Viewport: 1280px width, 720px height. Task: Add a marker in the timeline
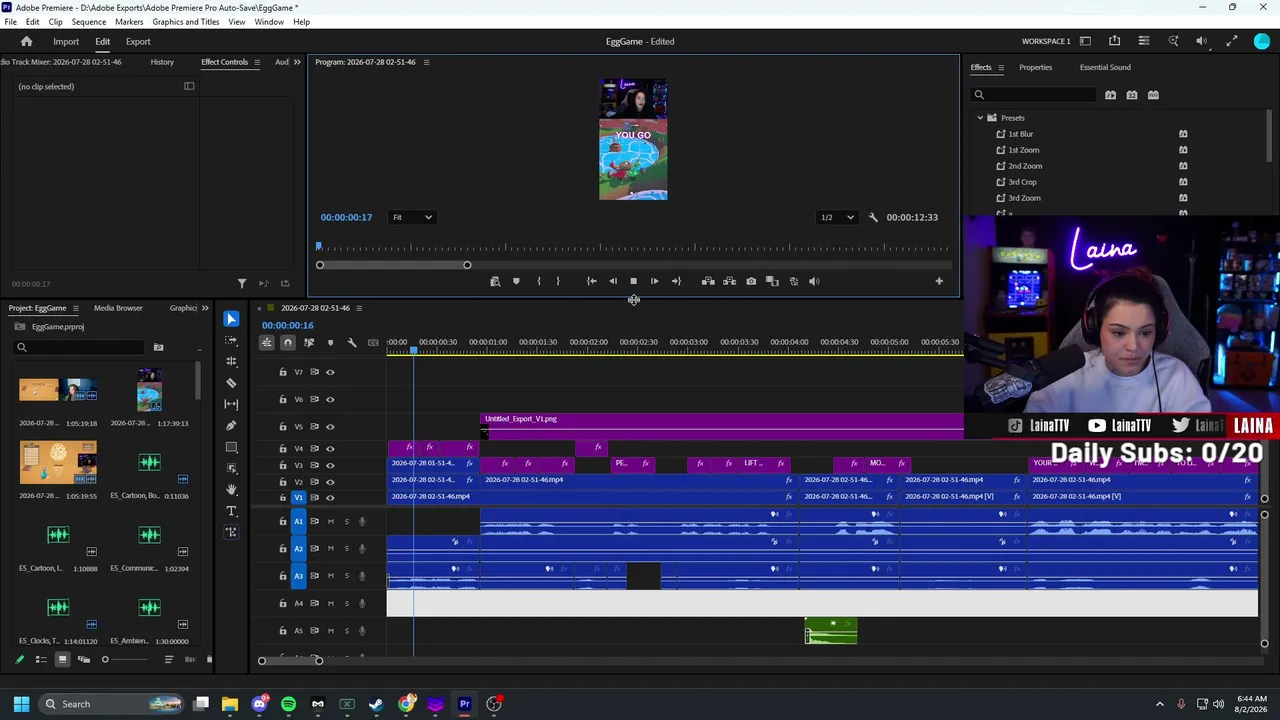(330, 343)
